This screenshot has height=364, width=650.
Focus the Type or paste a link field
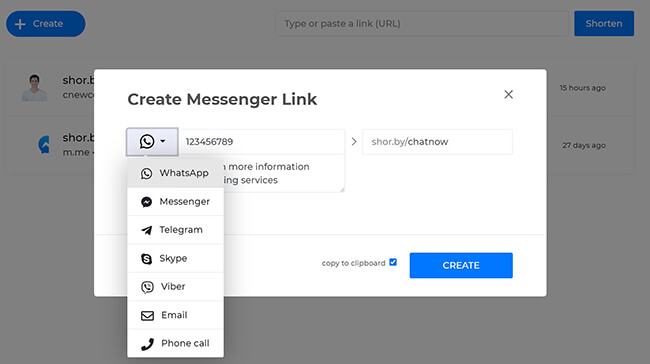pos(422,24)
